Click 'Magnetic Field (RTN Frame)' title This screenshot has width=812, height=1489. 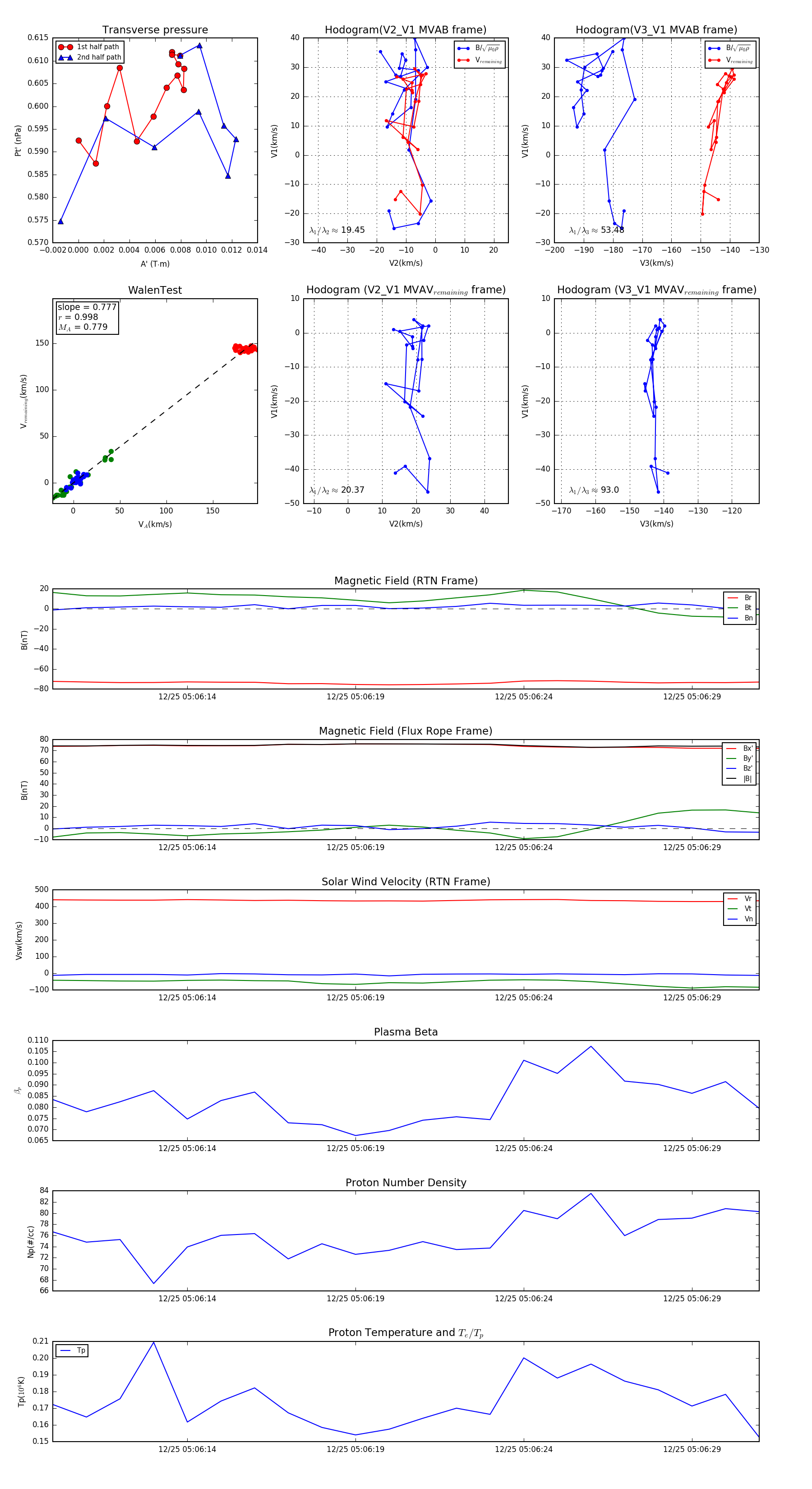[x=406, y=581]
